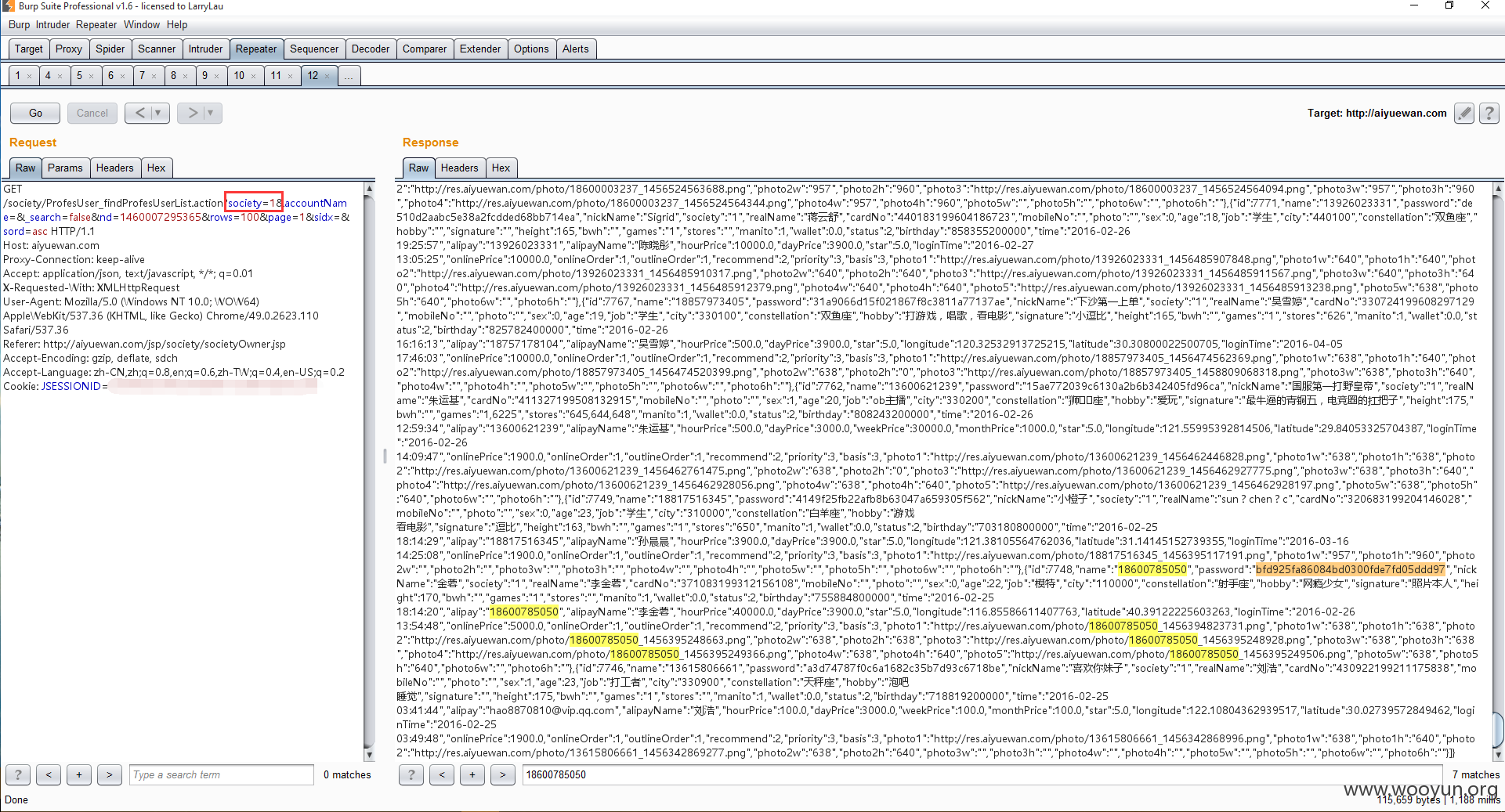Go to next request search match
This screenshot has height=812, width=1505.
pos(110,774)
